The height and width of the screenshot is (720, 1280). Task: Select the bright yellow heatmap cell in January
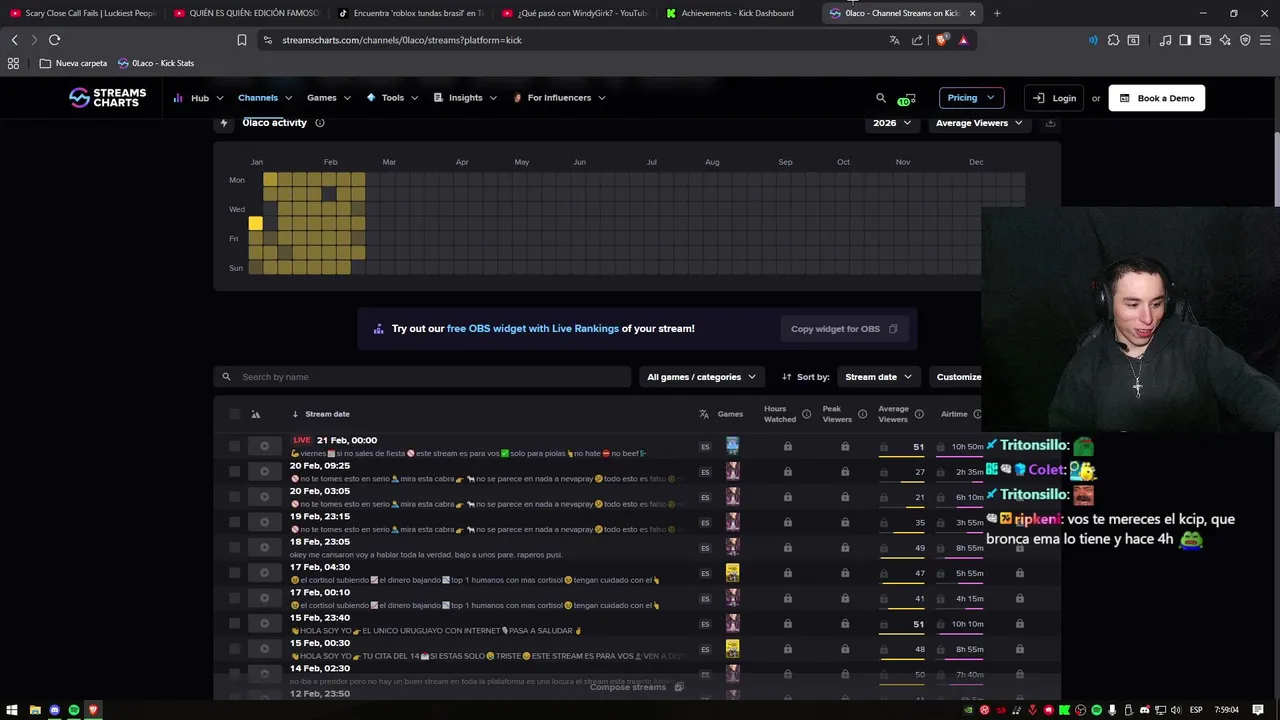tap(256, 224)
